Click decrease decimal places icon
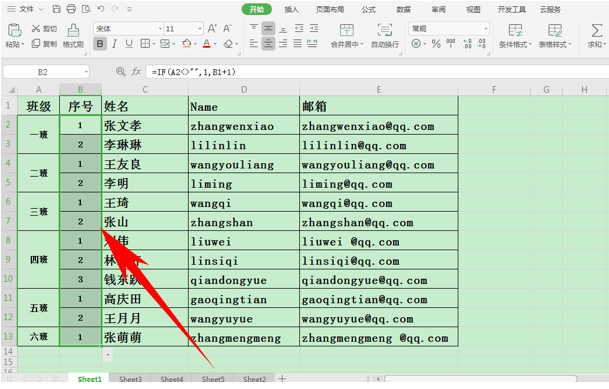This screenshot has width=609, height=389. (482, 43)
